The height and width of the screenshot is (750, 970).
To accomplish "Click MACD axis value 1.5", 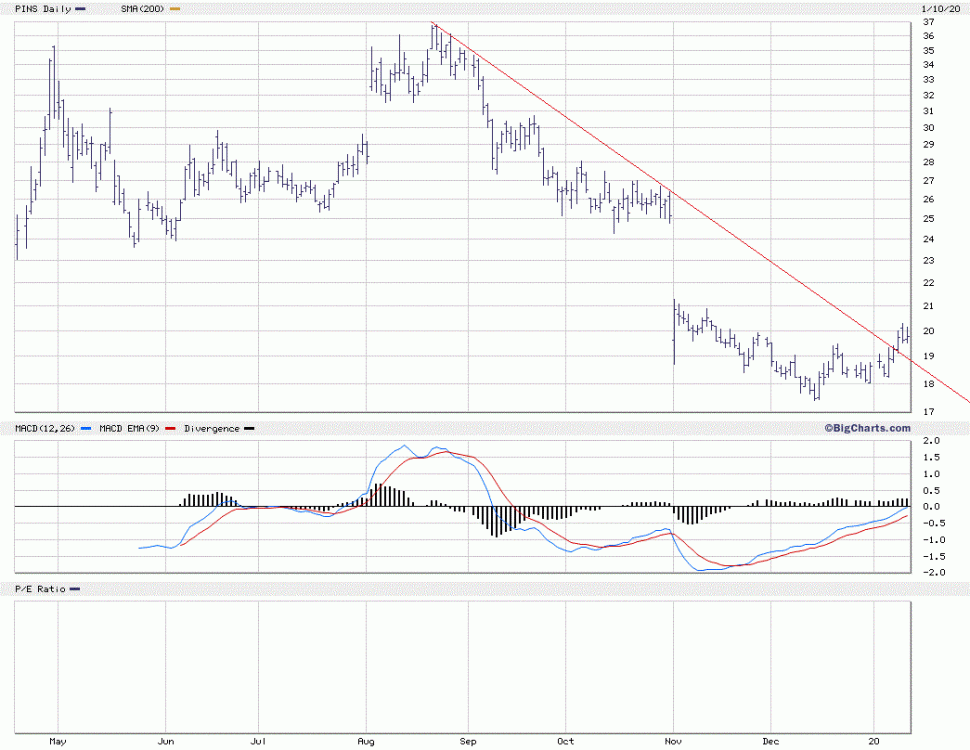I will pyautogui.click(x=932, y=457).
